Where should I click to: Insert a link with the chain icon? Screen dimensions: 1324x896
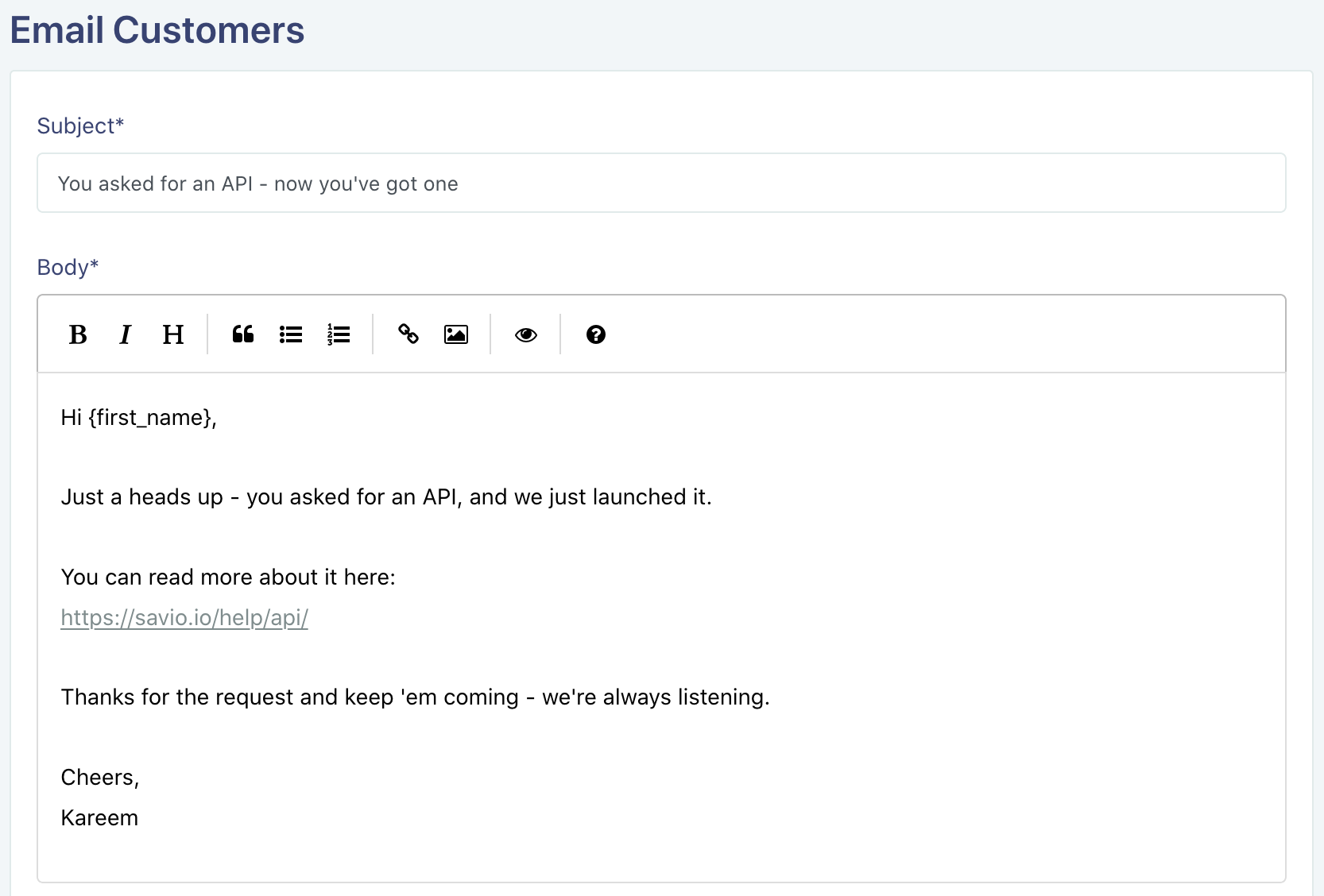[x=408, y=334]
